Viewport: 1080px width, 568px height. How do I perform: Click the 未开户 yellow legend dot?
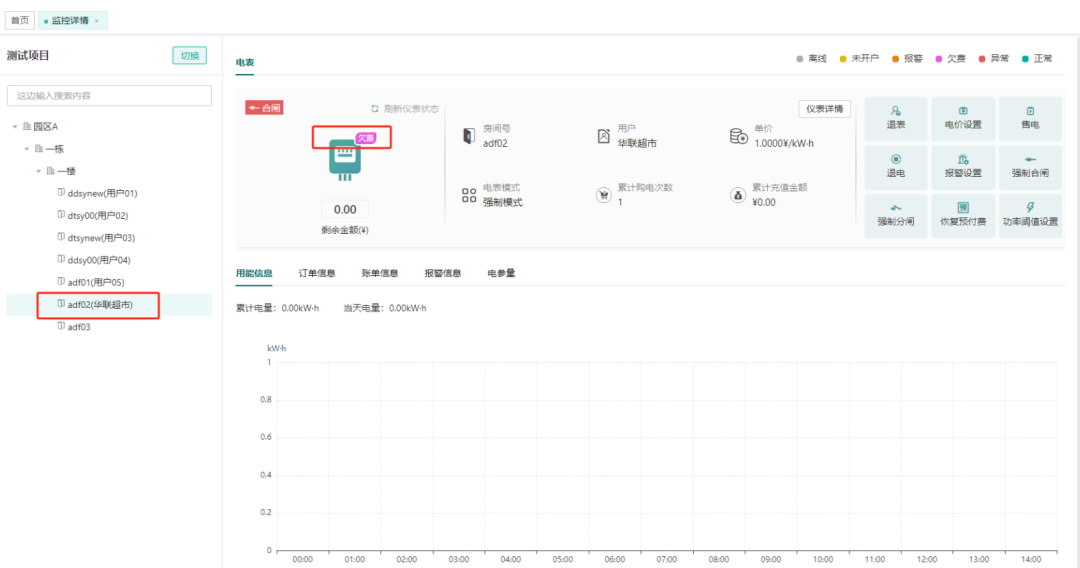[842, 59]
